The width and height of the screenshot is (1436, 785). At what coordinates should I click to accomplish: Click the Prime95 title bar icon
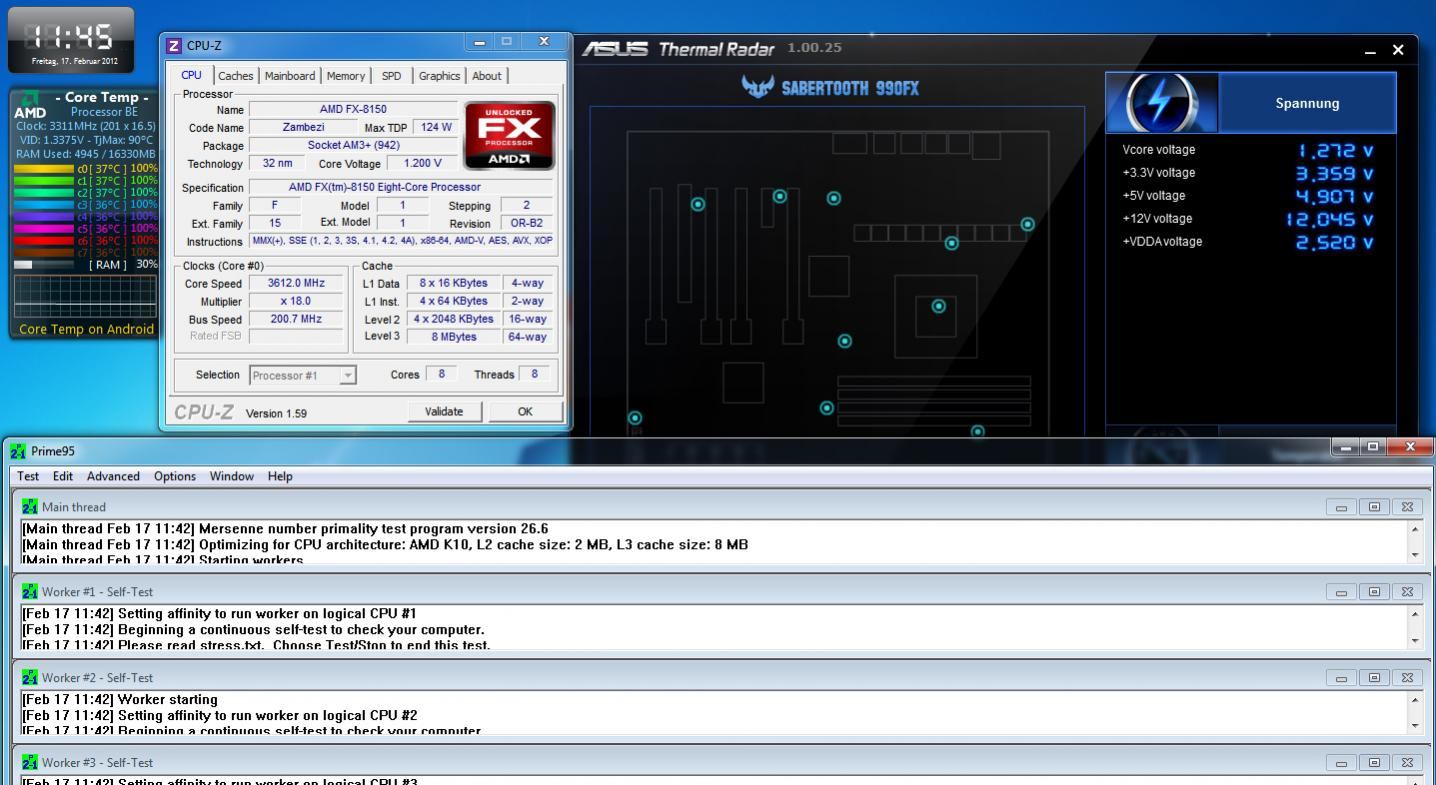[18, 451]
